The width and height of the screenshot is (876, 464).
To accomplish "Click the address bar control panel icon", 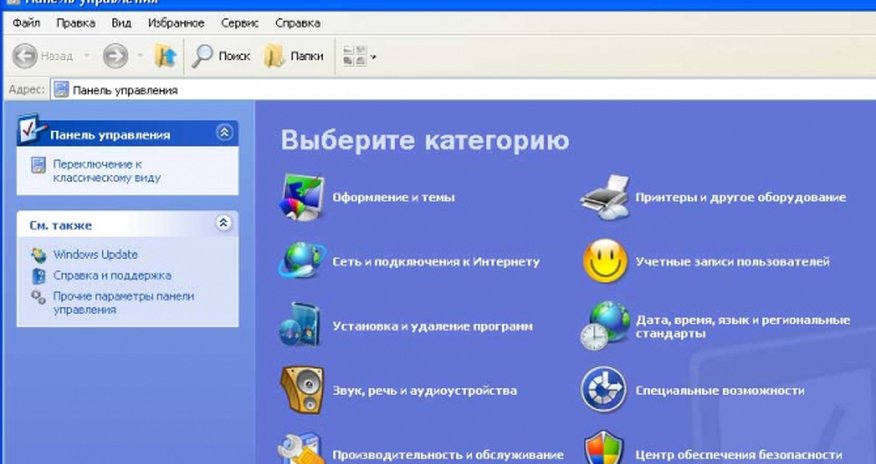I will [61, 90].
